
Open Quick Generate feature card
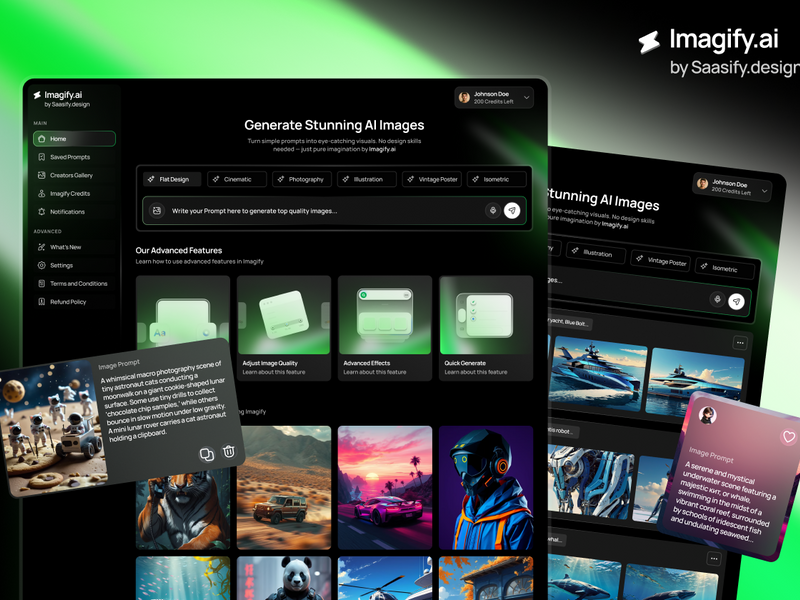click(486, 328)
